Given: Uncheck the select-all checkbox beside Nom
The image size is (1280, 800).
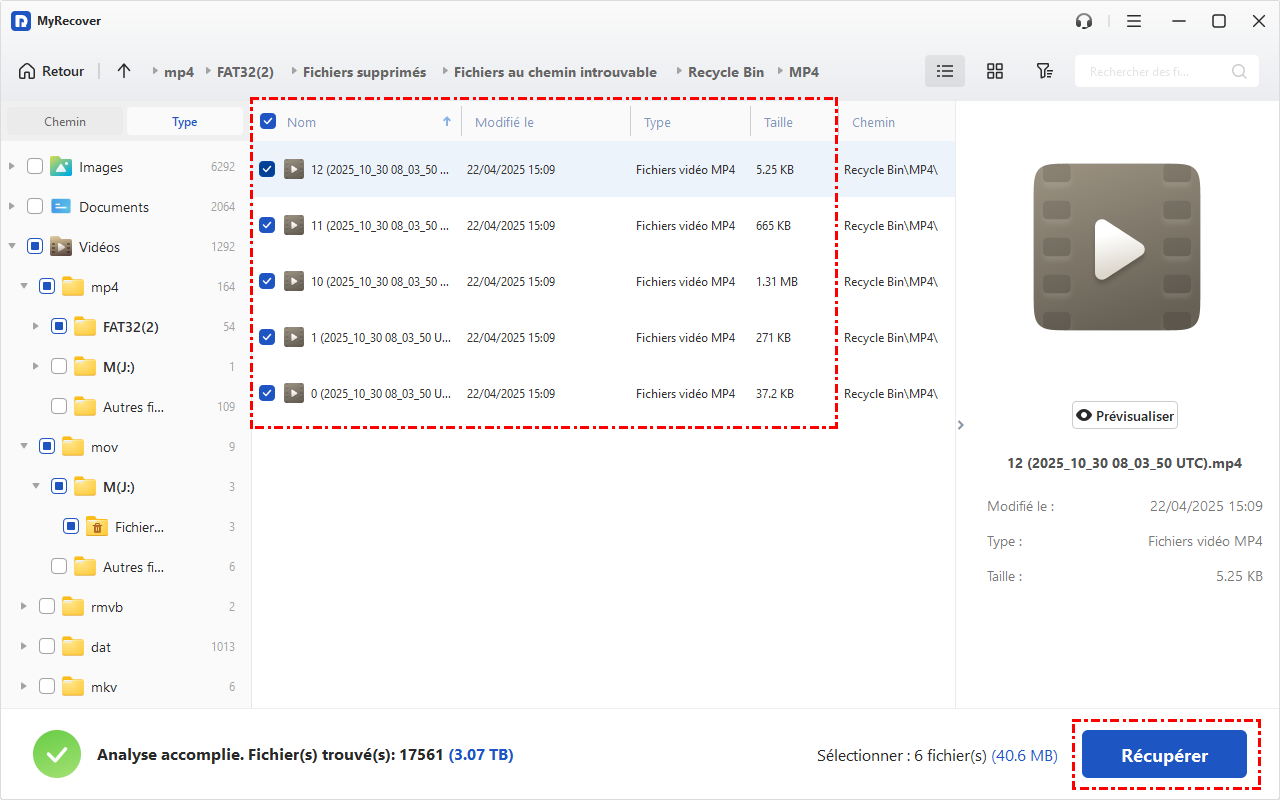Looking at the screenshot, I should (268, 122).
